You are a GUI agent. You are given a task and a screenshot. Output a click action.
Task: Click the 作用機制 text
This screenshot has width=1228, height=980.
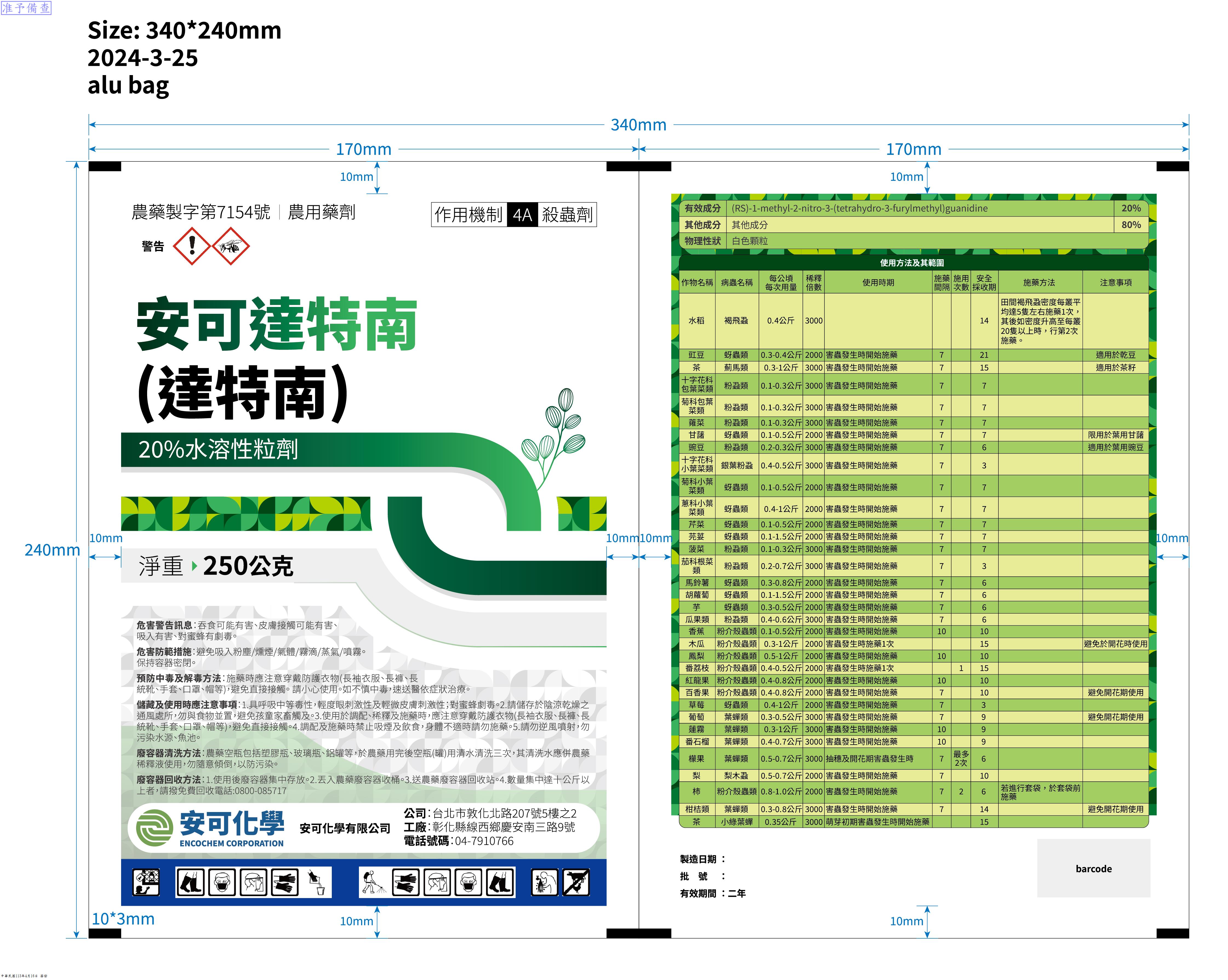coord(469,215)
